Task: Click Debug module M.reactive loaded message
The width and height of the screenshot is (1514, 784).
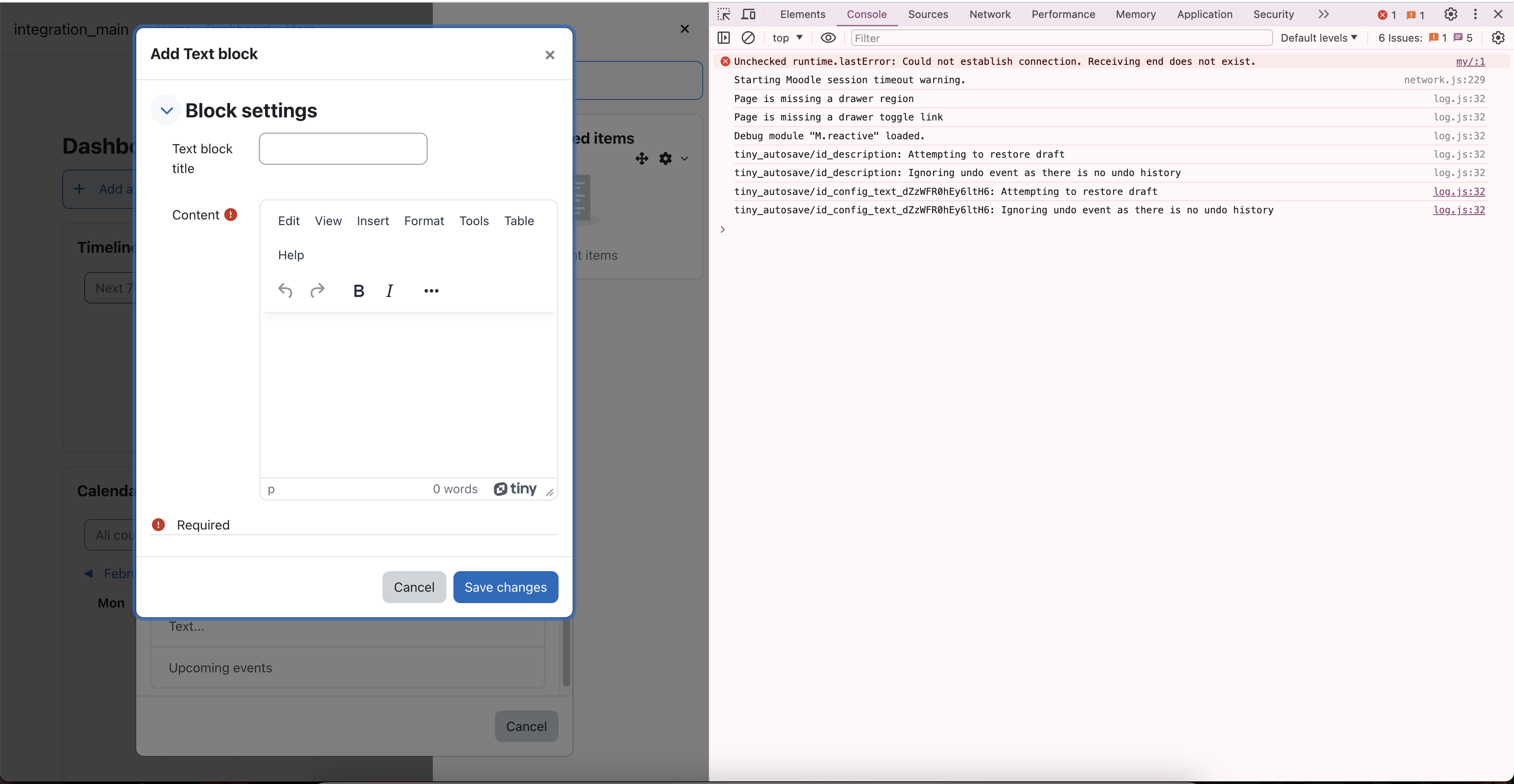Action: coord(829,136)
